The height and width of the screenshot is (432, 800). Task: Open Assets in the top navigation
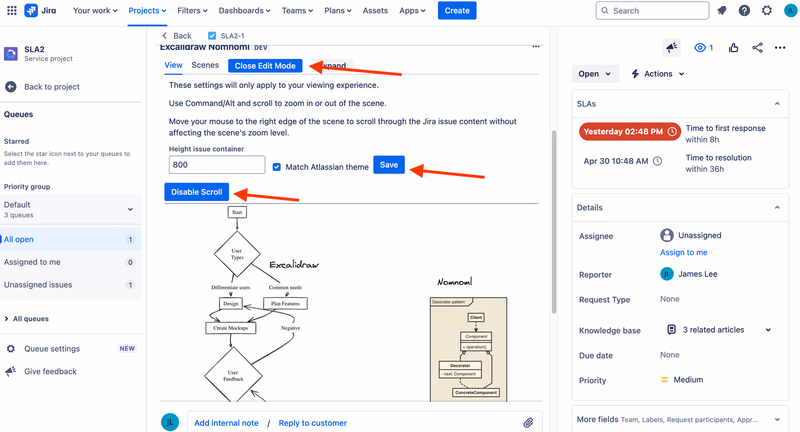coord(375,10)
